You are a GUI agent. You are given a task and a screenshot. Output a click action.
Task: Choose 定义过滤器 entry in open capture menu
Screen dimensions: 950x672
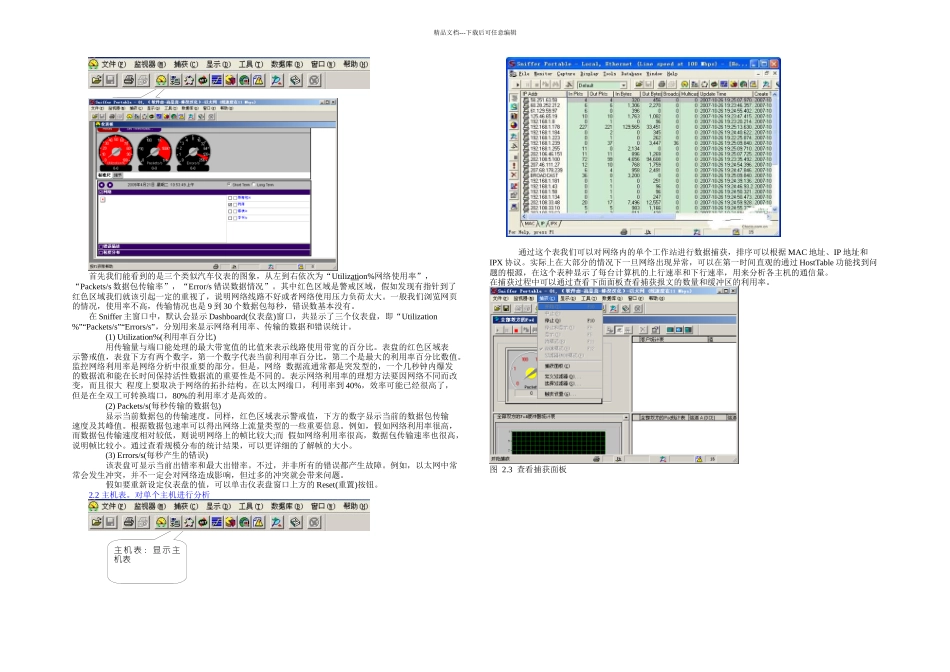click(570, 376)
